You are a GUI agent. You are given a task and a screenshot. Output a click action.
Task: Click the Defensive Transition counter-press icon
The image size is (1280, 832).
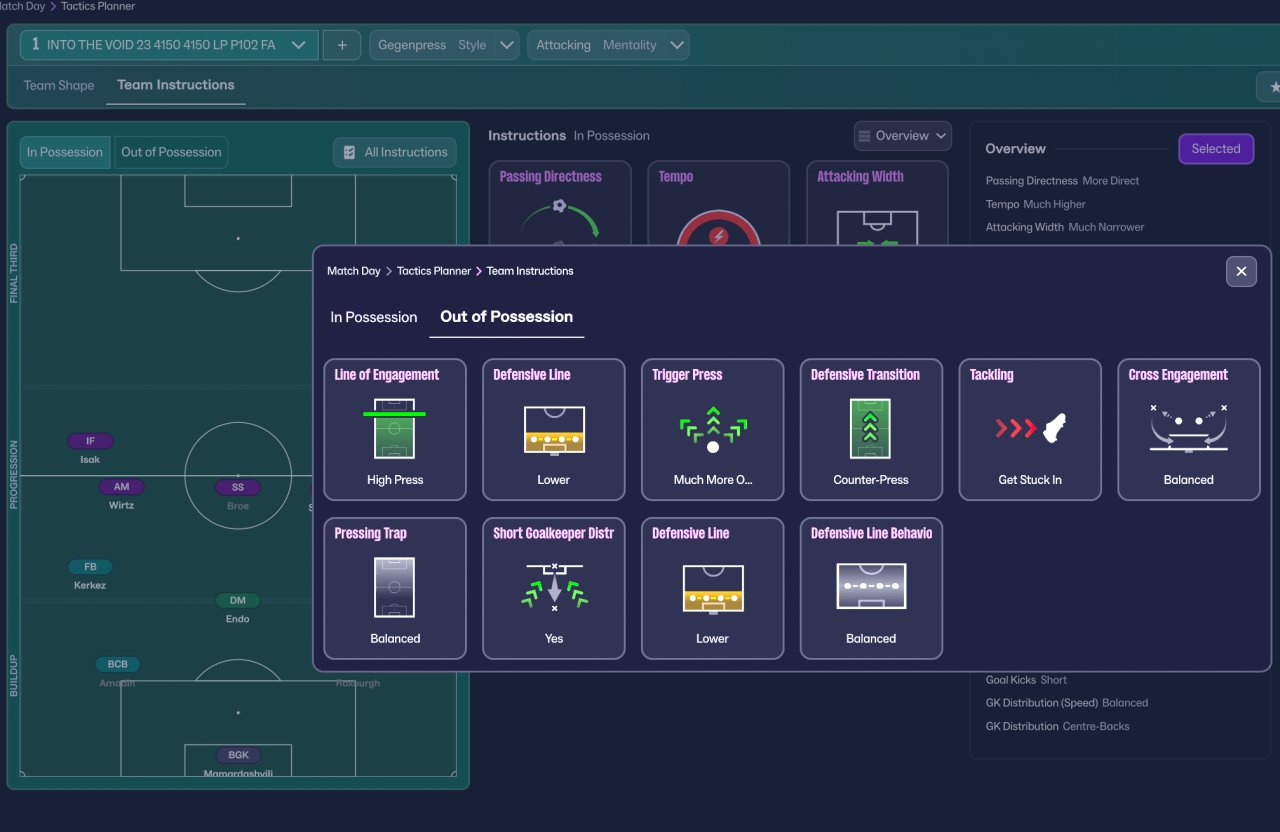point(871,430)
